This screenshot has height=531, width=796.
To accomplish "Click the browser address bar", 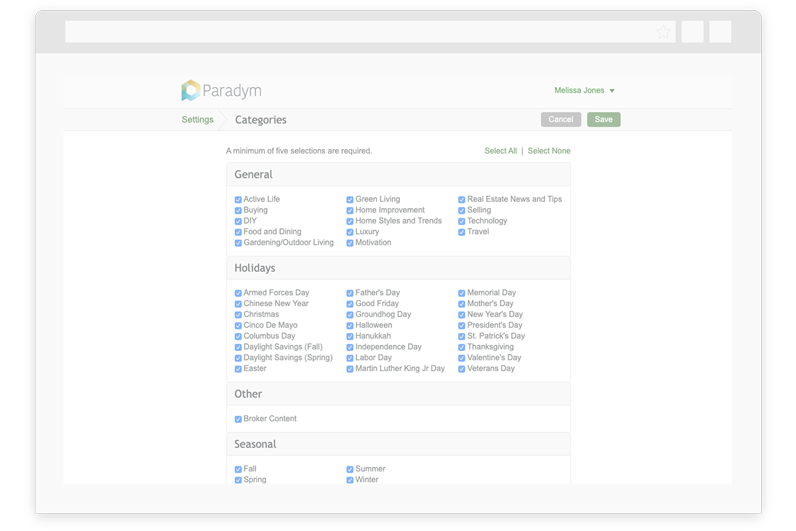I will 370,32.
